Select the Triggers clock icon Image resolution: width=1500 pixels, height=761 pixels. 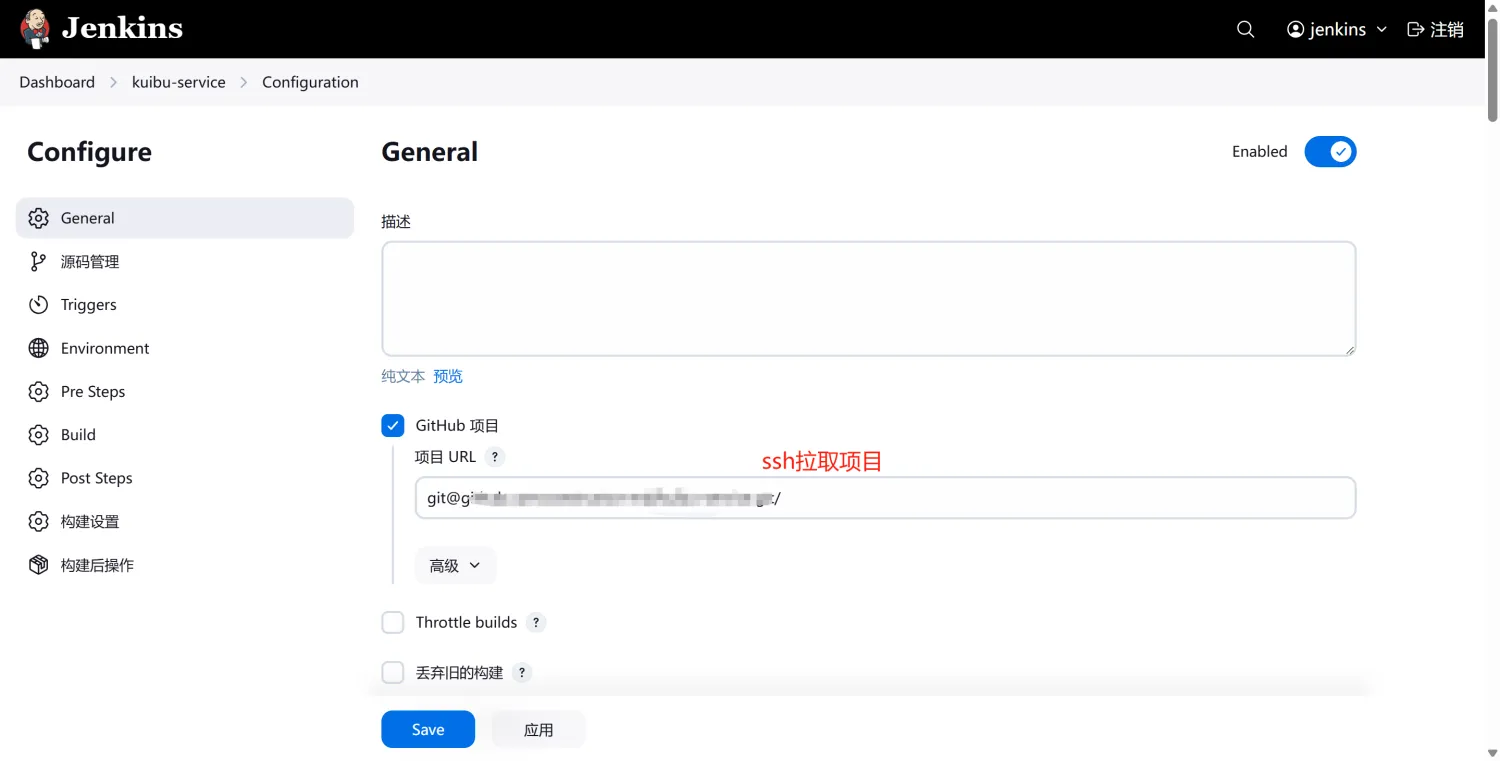[x=38, y=304]
